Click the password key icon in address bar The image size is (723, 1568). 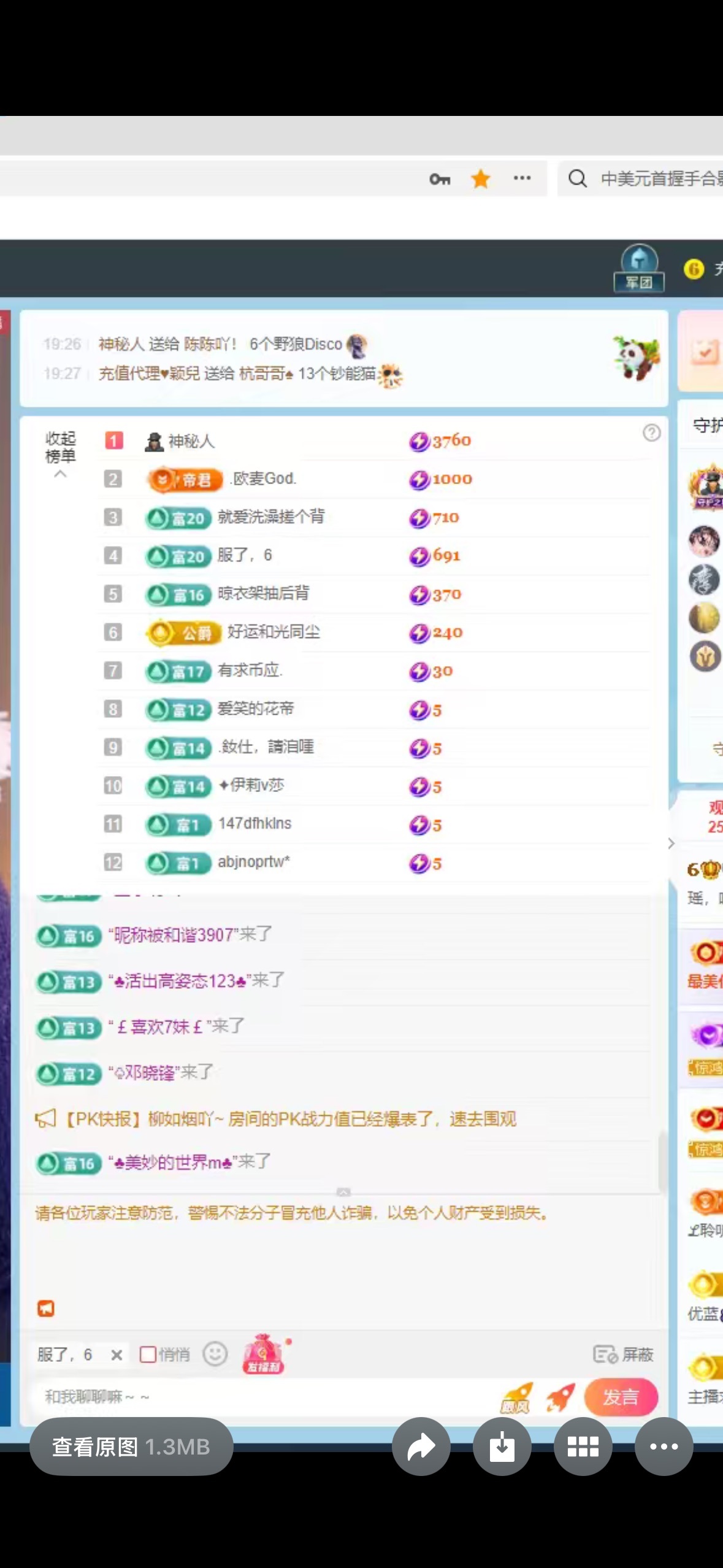click(x=440, y=179)
